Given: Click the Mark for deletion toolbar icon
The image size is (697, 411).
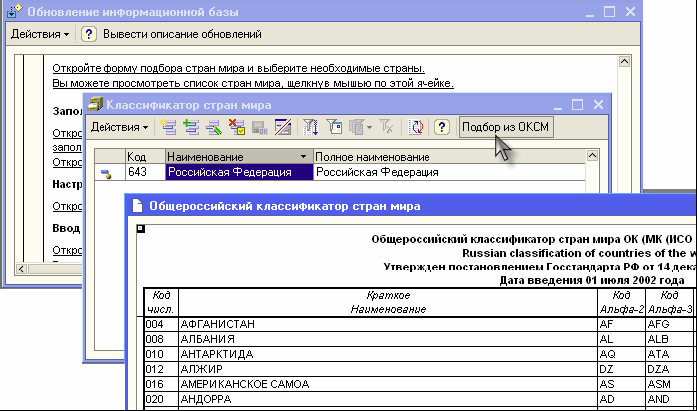Looking at the screenshot, I should click(236, 127).
